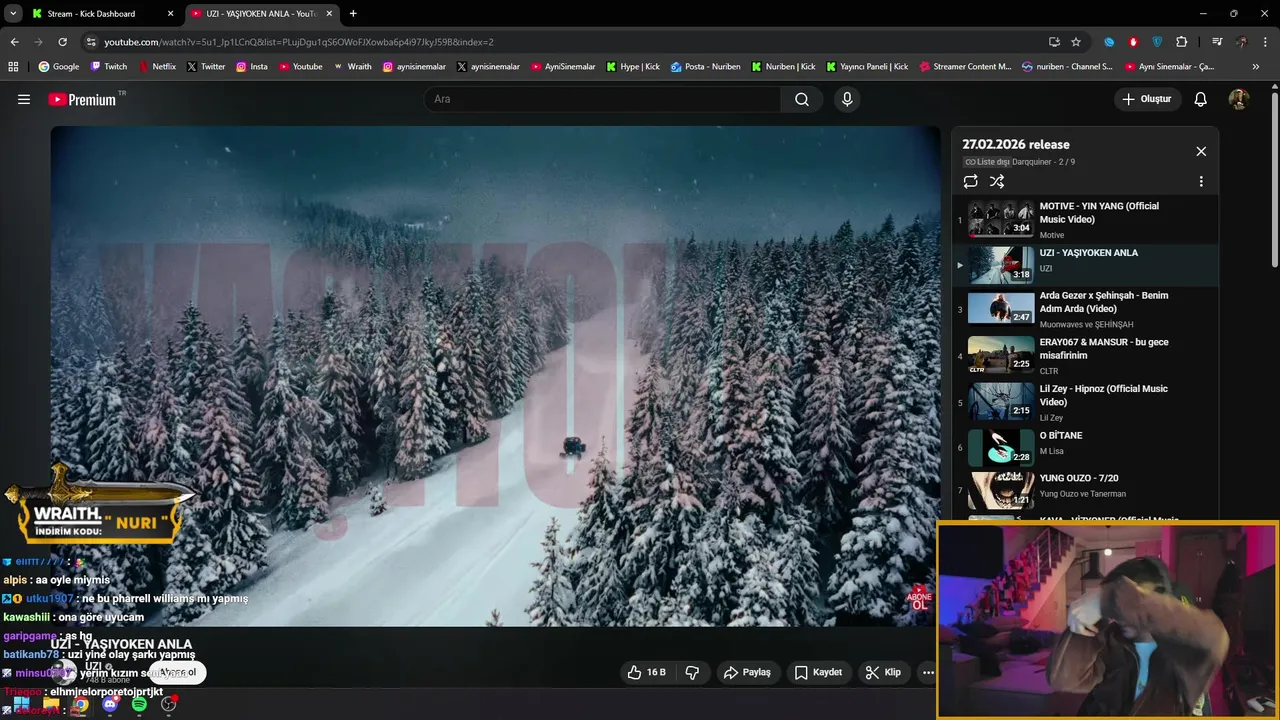Close the 27.02.2026 release playlist panel
This screenshot has width=1280, height=720.
point(1201,151)
